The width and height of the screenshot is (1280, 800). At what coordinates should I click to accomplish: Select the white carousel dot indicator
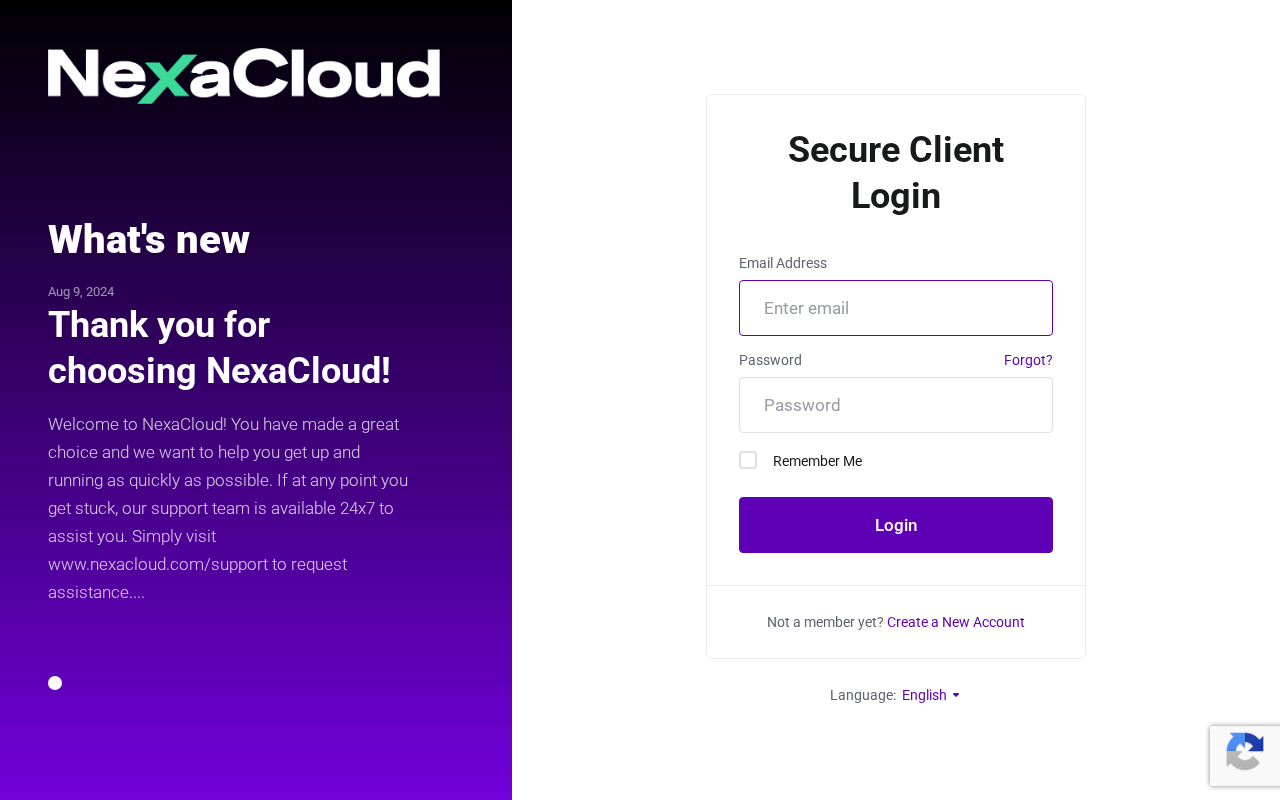point(55,683)
